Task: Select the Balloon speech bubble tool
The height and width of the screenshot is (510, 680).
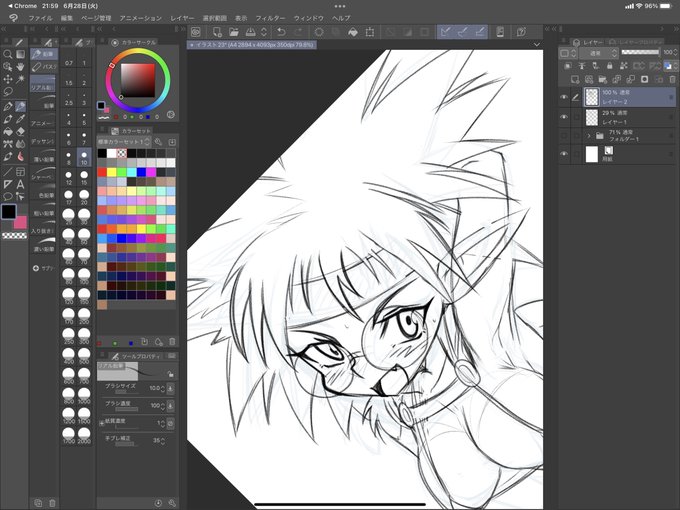Action: pos(7,196)
